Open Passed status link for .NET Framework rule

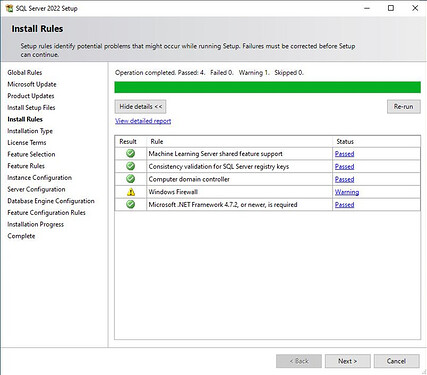pyautogui.click(x=344, y=205)
